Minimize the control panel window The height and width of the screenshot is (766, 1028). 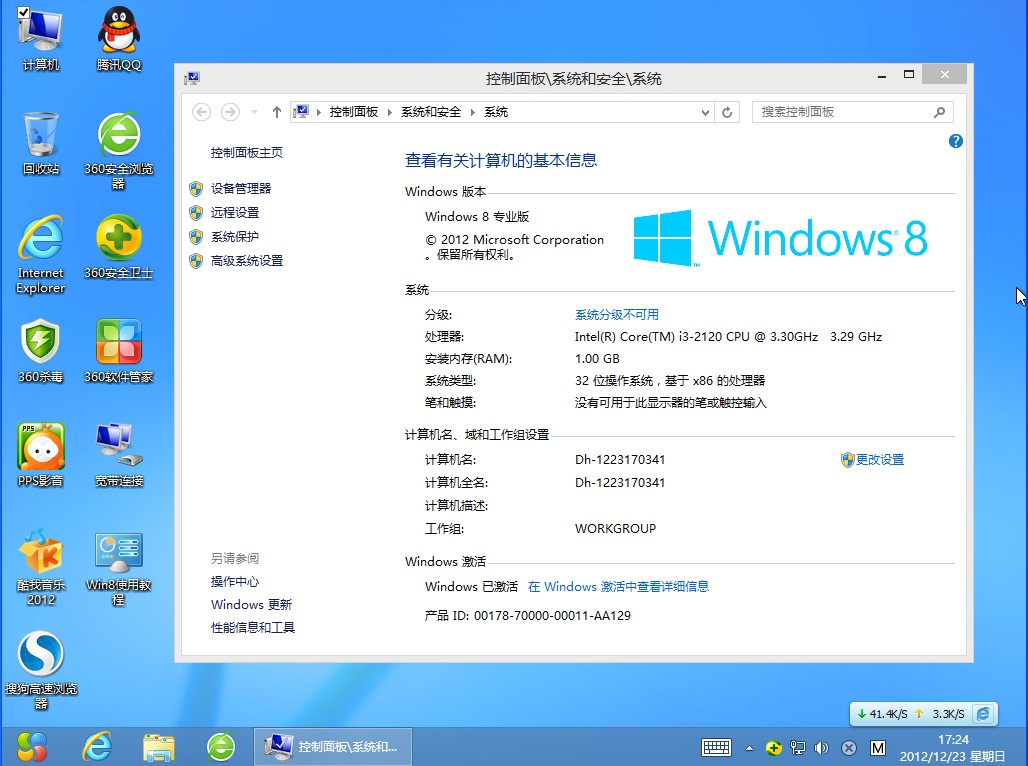pyautogui.click(x=882, y=75)
